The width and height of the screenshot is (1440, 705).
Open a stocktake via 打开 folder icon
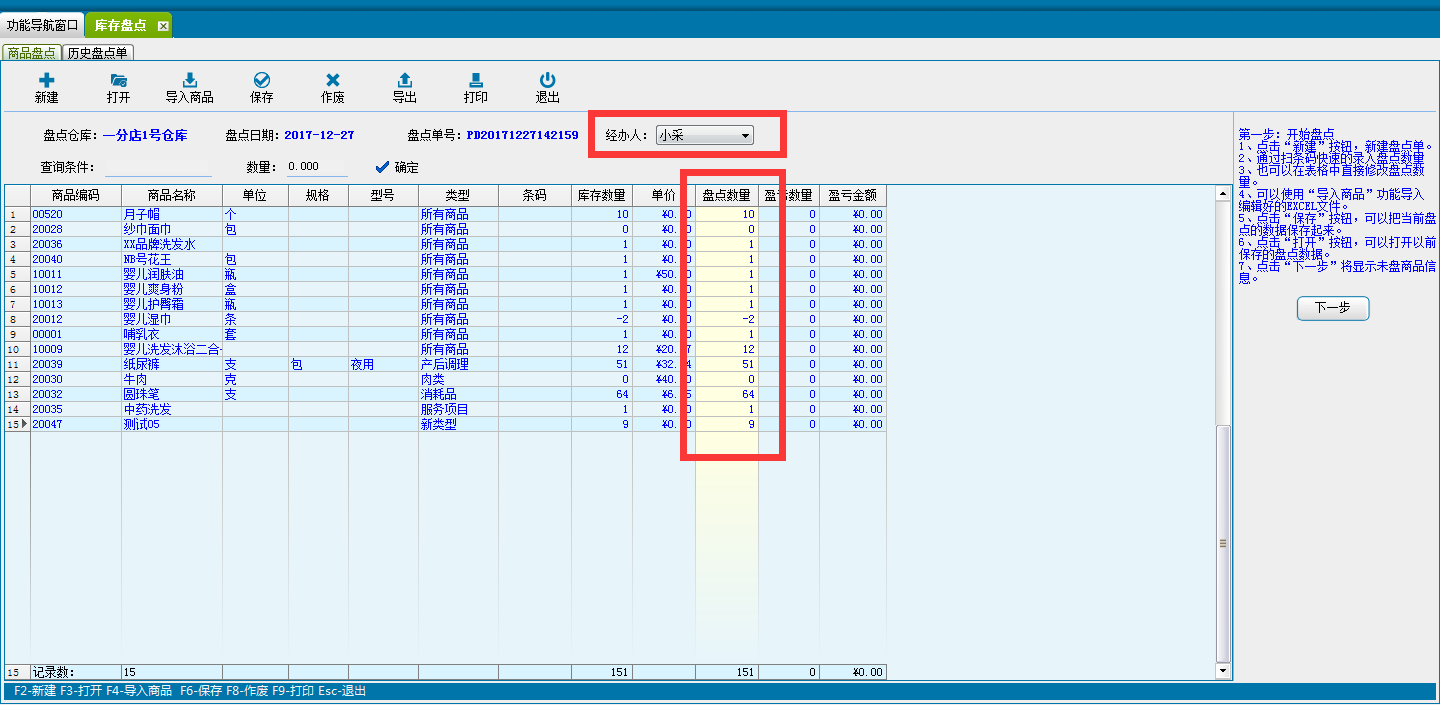pos(118,81)
